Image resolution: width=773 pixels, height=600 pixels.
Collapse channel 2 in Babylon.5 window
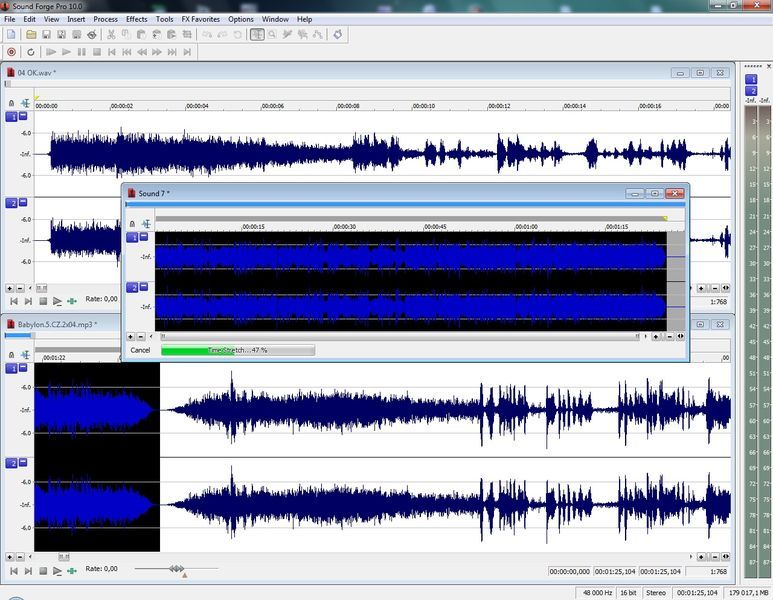[23, 462]
